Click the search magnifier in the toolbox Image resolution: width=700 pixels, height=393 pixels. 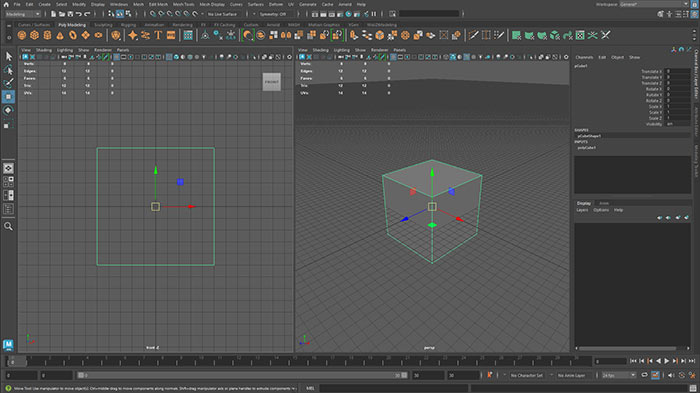click(x=8, y=226)
